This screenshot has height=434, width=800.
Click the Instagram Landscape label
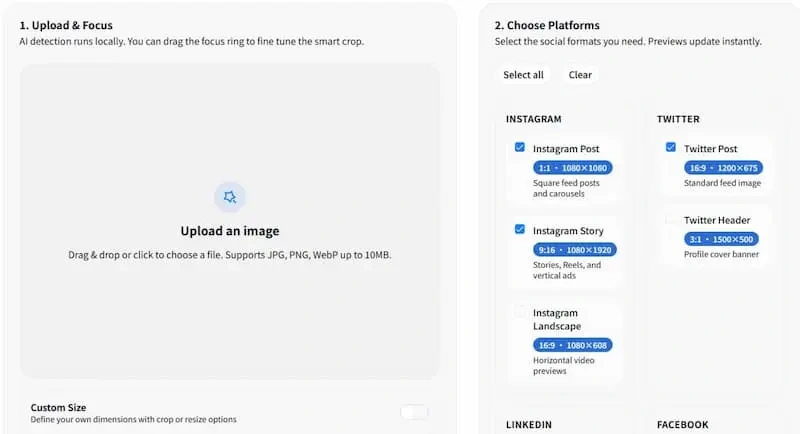tap(556, 319)
